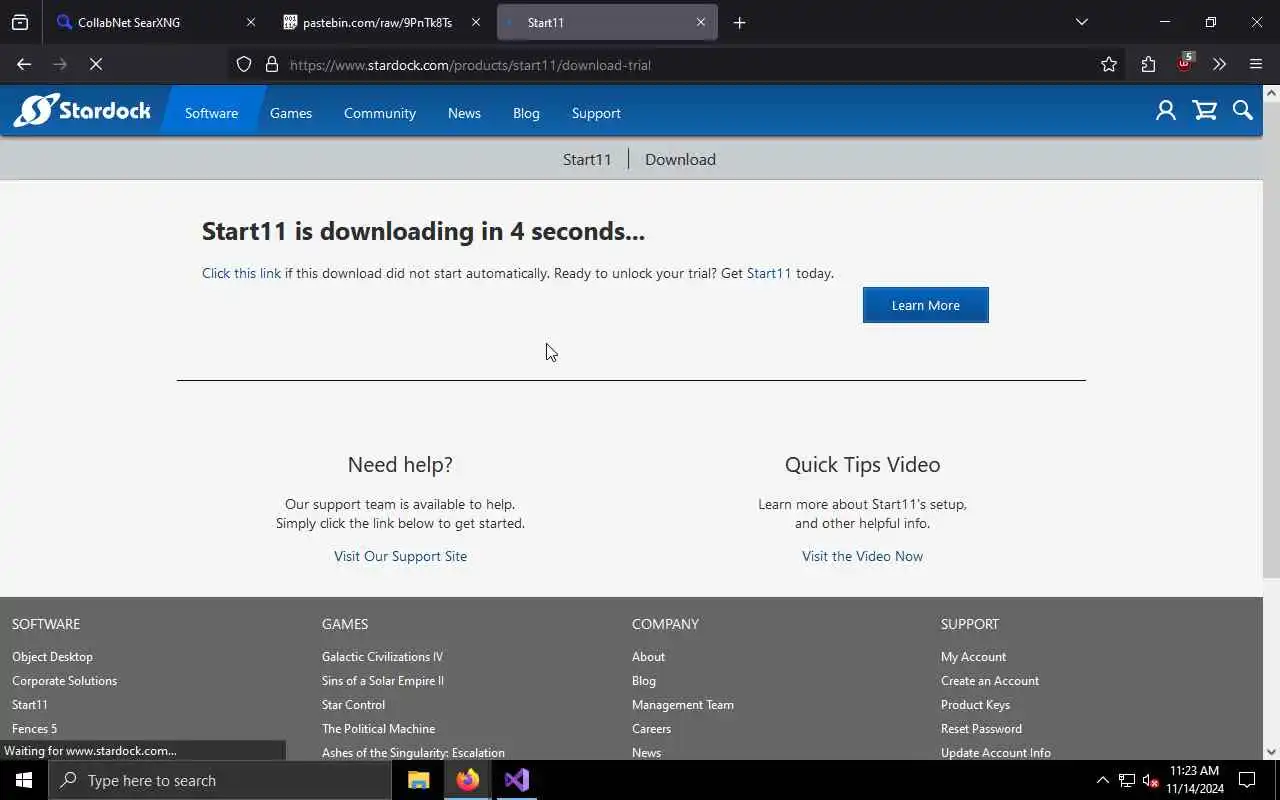
Task: Open the Blog navigation item
Action: (526, 113)
